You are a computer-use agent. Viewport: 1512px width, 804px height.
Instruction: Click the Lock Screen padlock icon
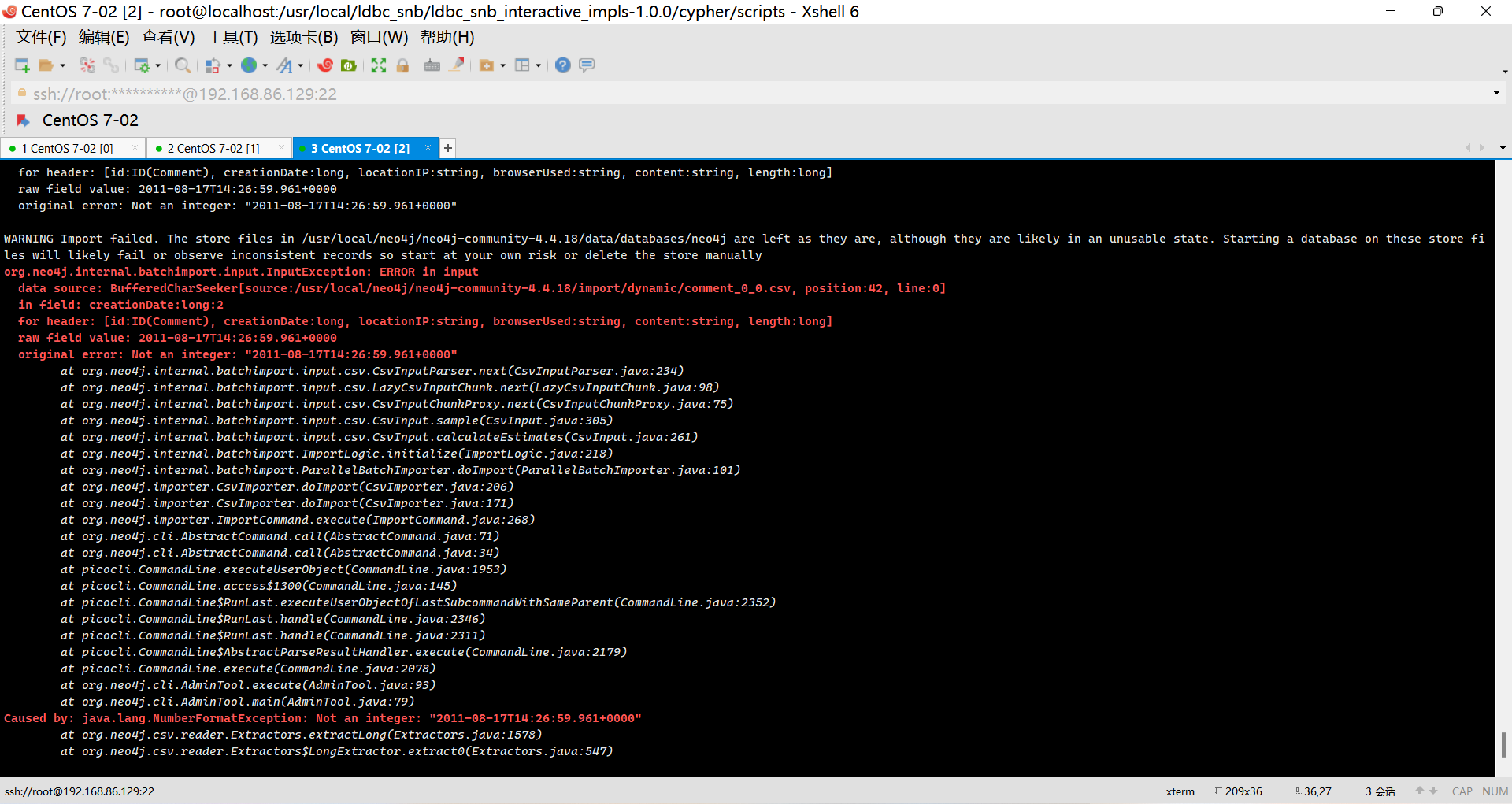point(402,65)
